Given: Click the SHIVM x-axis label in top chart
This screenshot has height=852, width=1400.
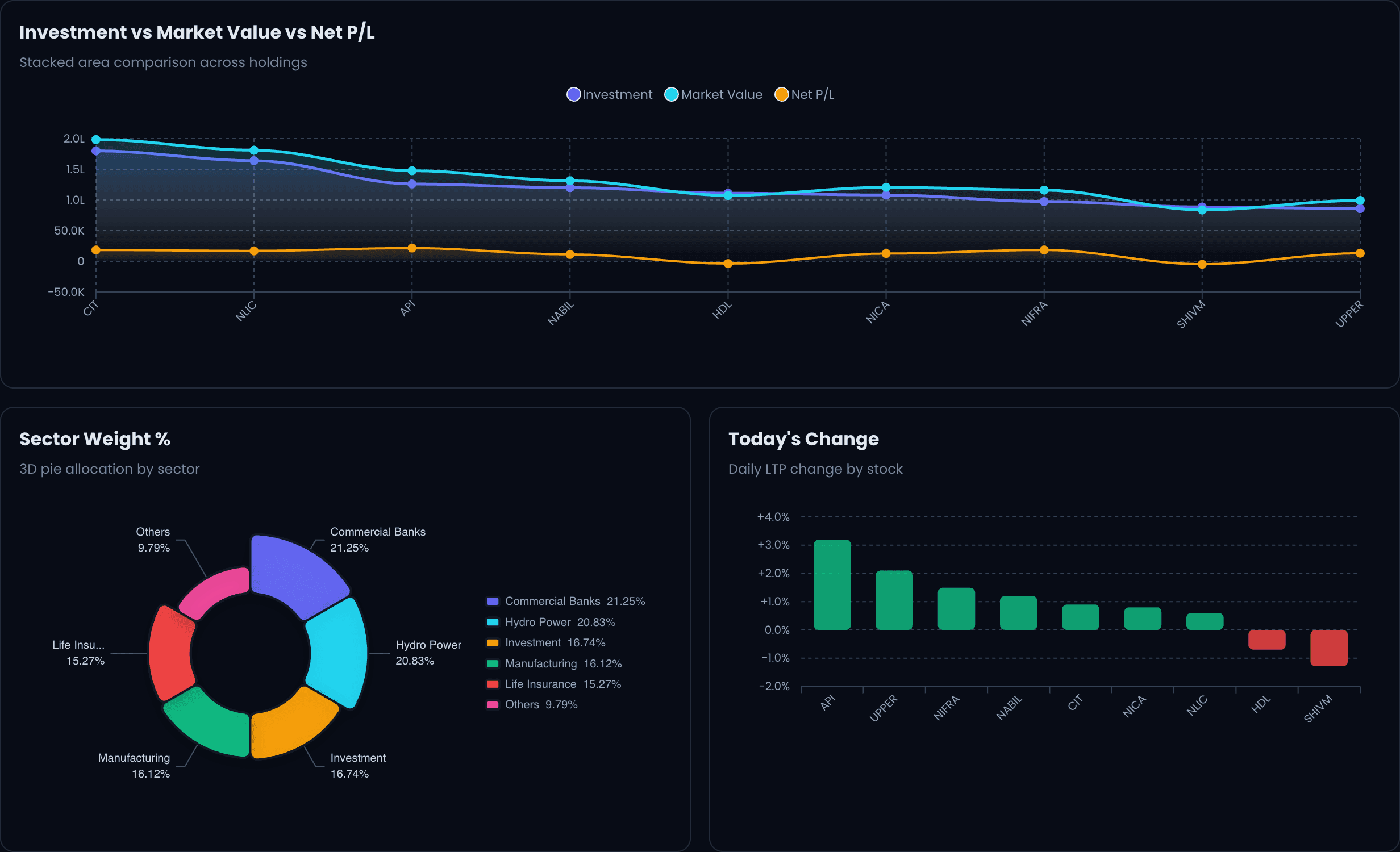Looking at the screenshot, I should coord(1190,315).
